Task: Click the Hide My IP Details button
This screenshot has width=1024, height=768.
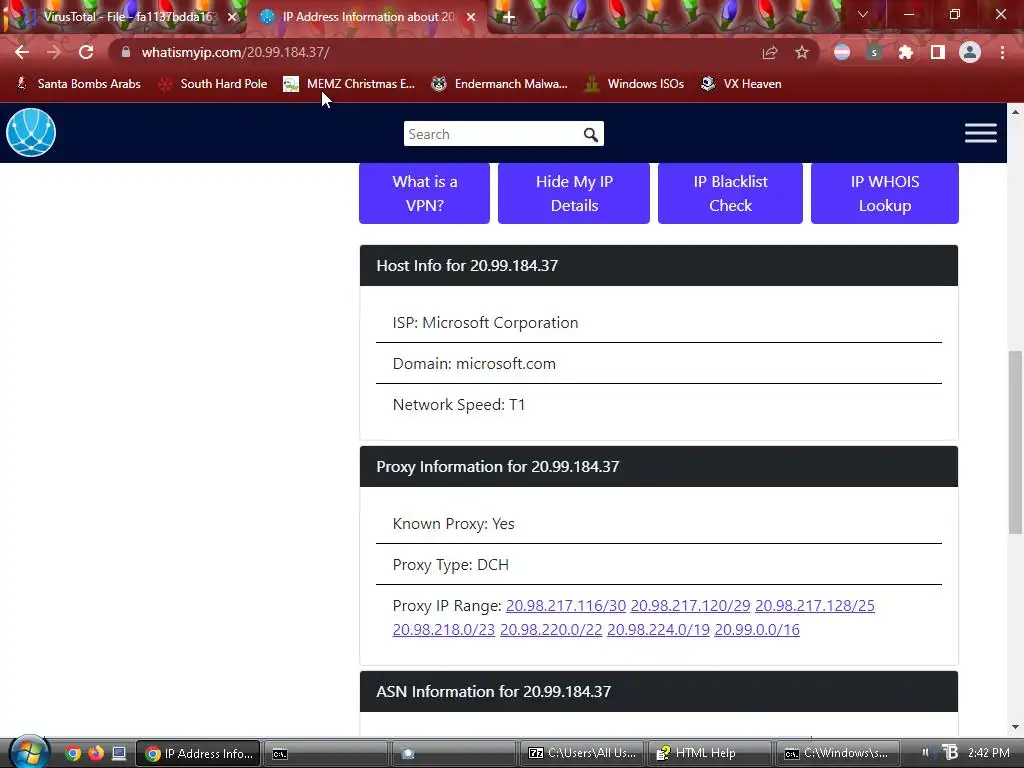Action: click(574, 193)
